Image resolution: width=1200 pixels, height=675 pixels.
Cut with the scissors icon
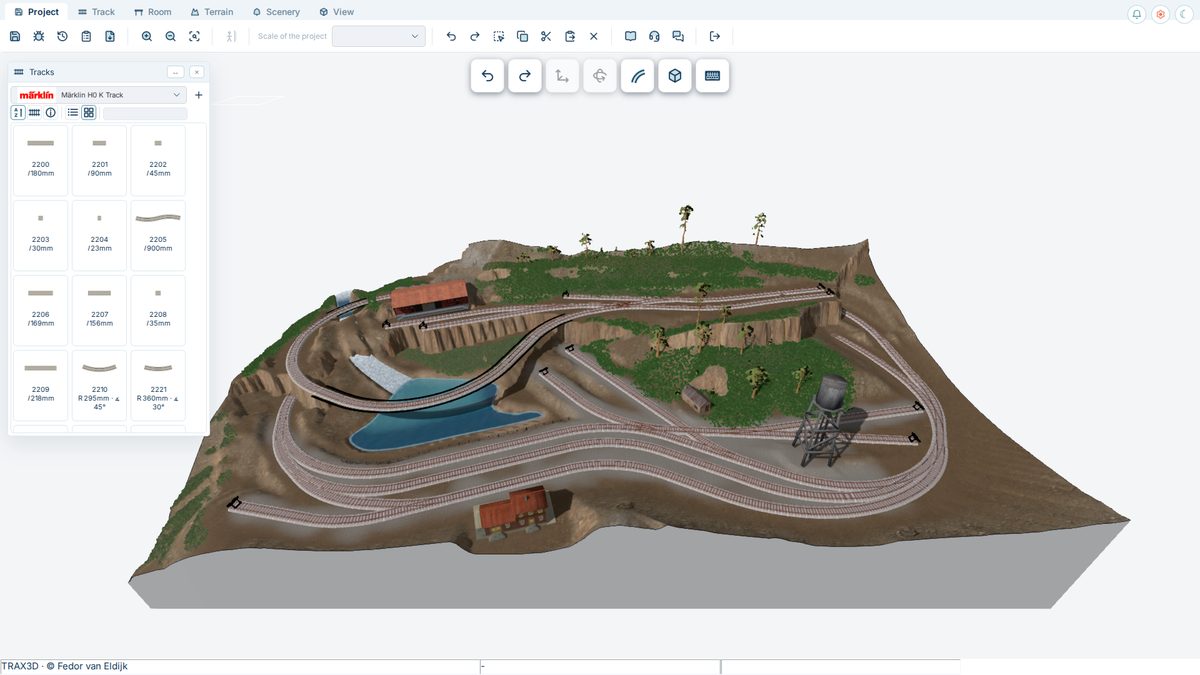click(546, 36)
